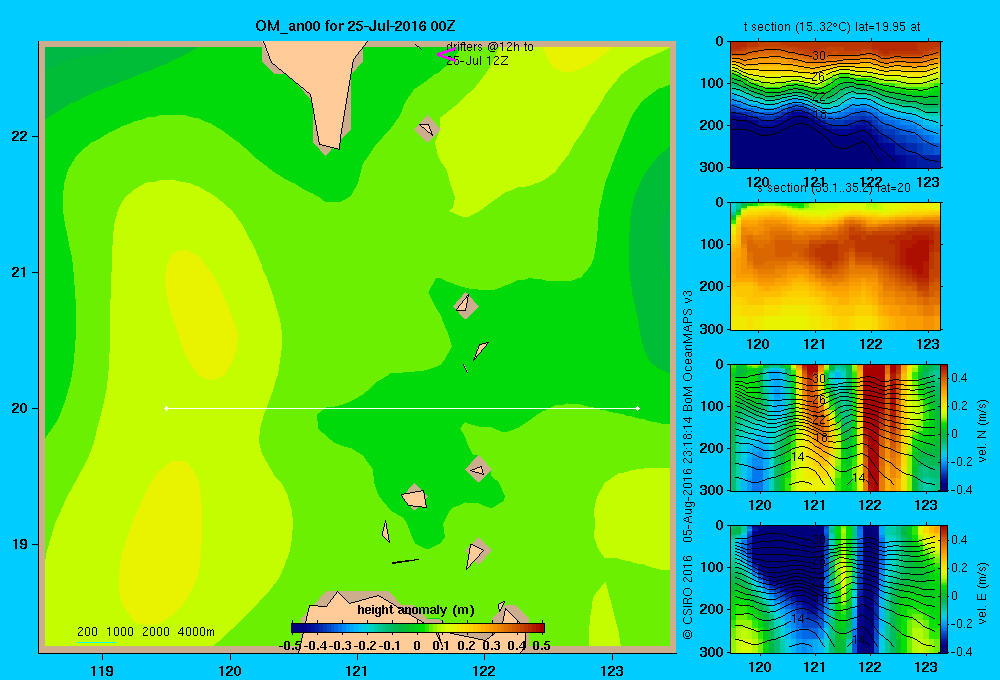Open the salinity section plot
Image resolution: width=1000 pixels, height=680 pixels.
click(x=835, y=266)
